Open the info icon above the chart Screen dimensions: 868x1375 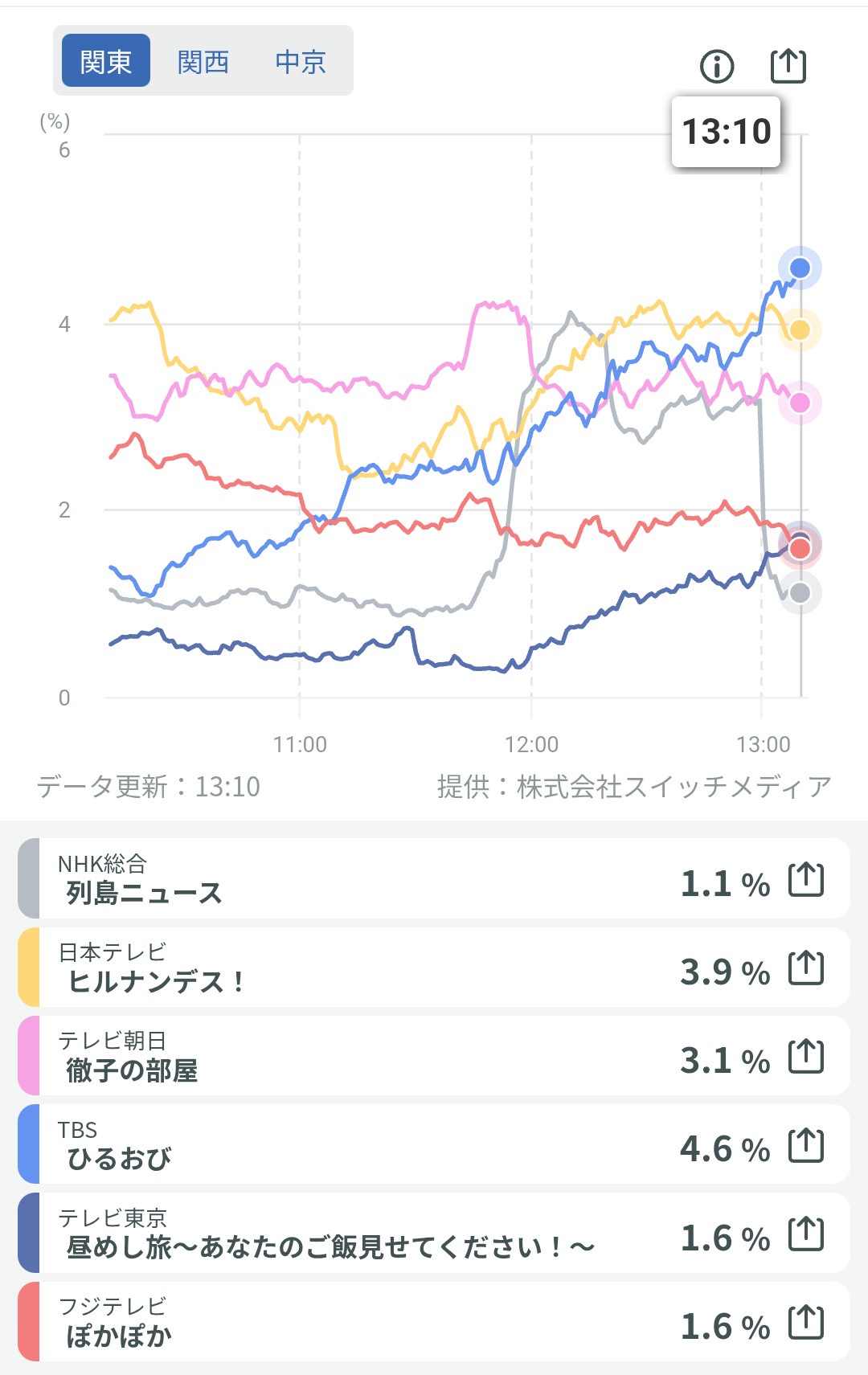[717, 66]
